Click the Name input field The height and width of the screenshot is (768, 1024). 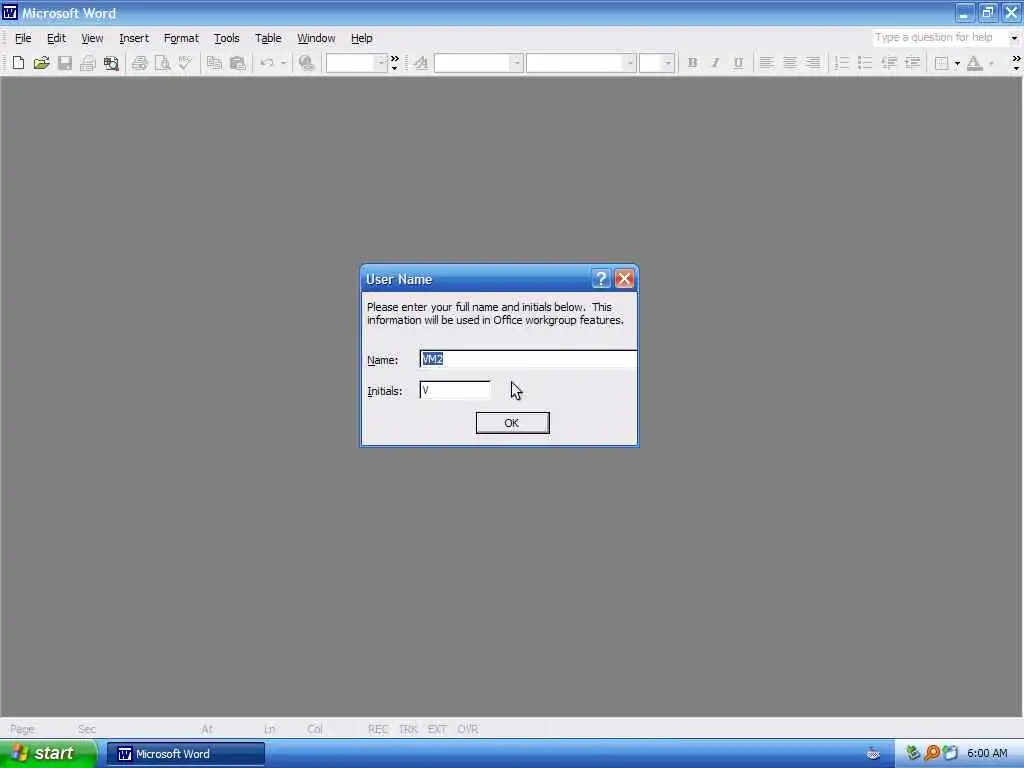click(x=528, y=359)
